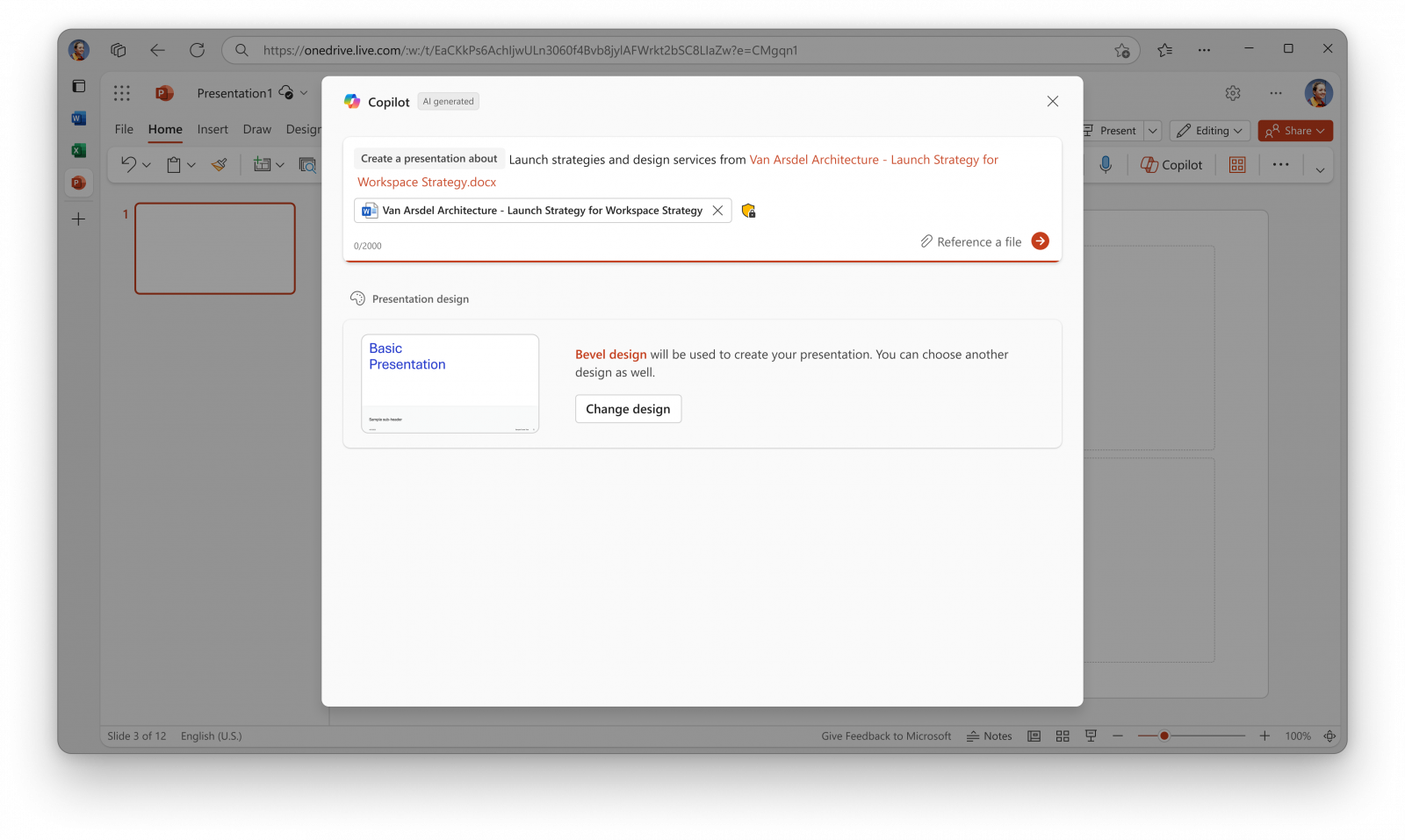Select the Home tab
The image size is (1405, 840).
(165, 129)
